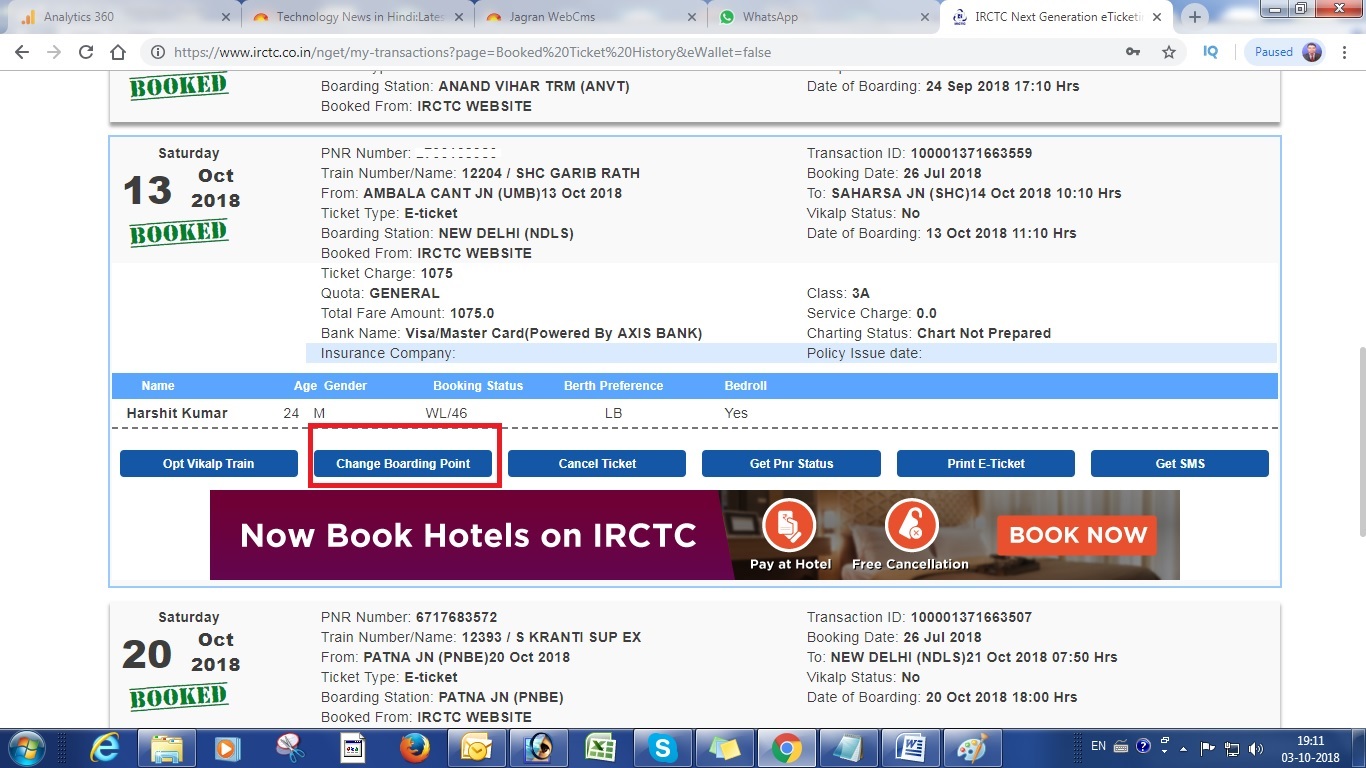Print the ticket via Print E-Ticket
The width and height of the screenshot is (1366, 768).
click(x=985, y=464)
